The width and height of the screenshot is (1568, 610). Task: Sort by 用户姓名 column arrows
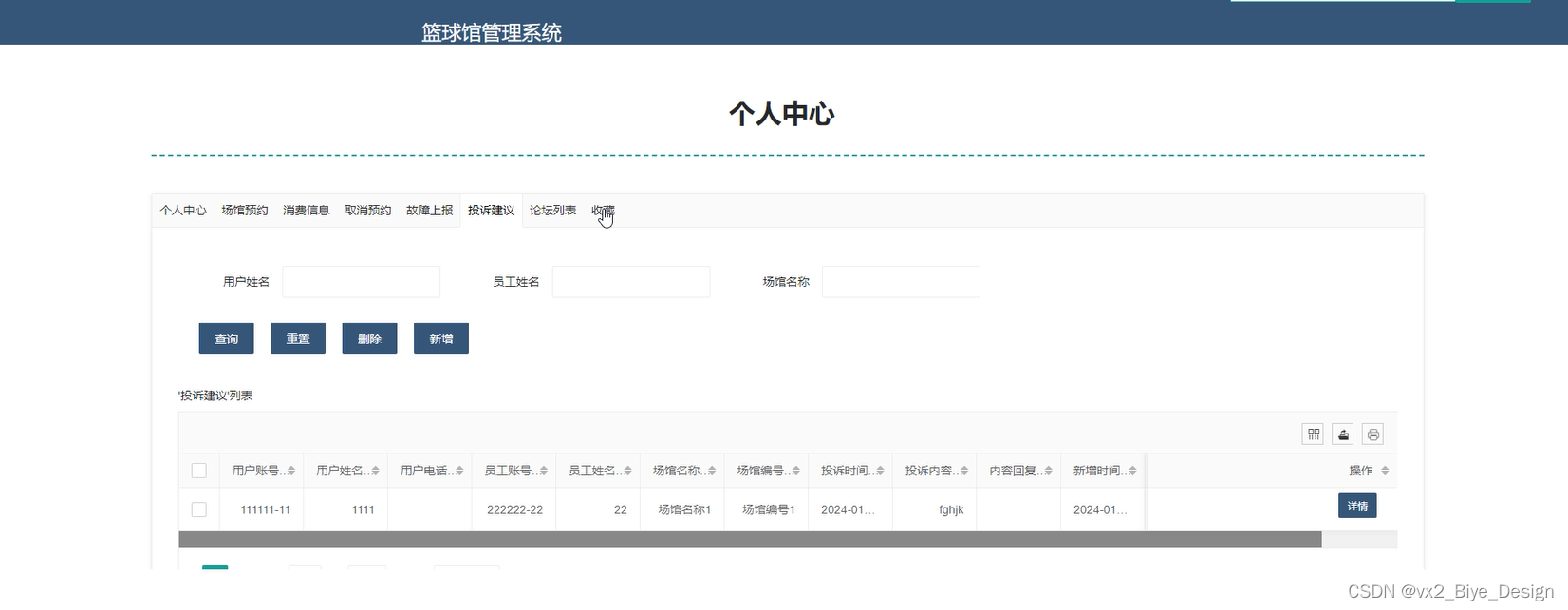coord(376,471)
